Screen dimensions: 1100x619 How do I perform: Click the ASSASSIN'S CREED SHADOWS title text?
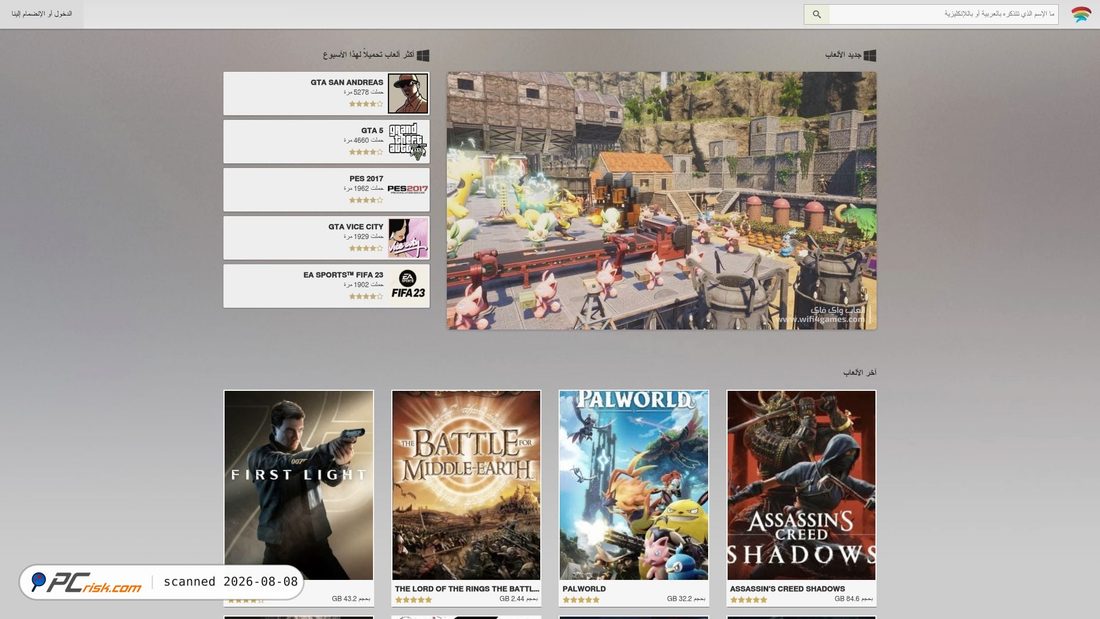787,589
